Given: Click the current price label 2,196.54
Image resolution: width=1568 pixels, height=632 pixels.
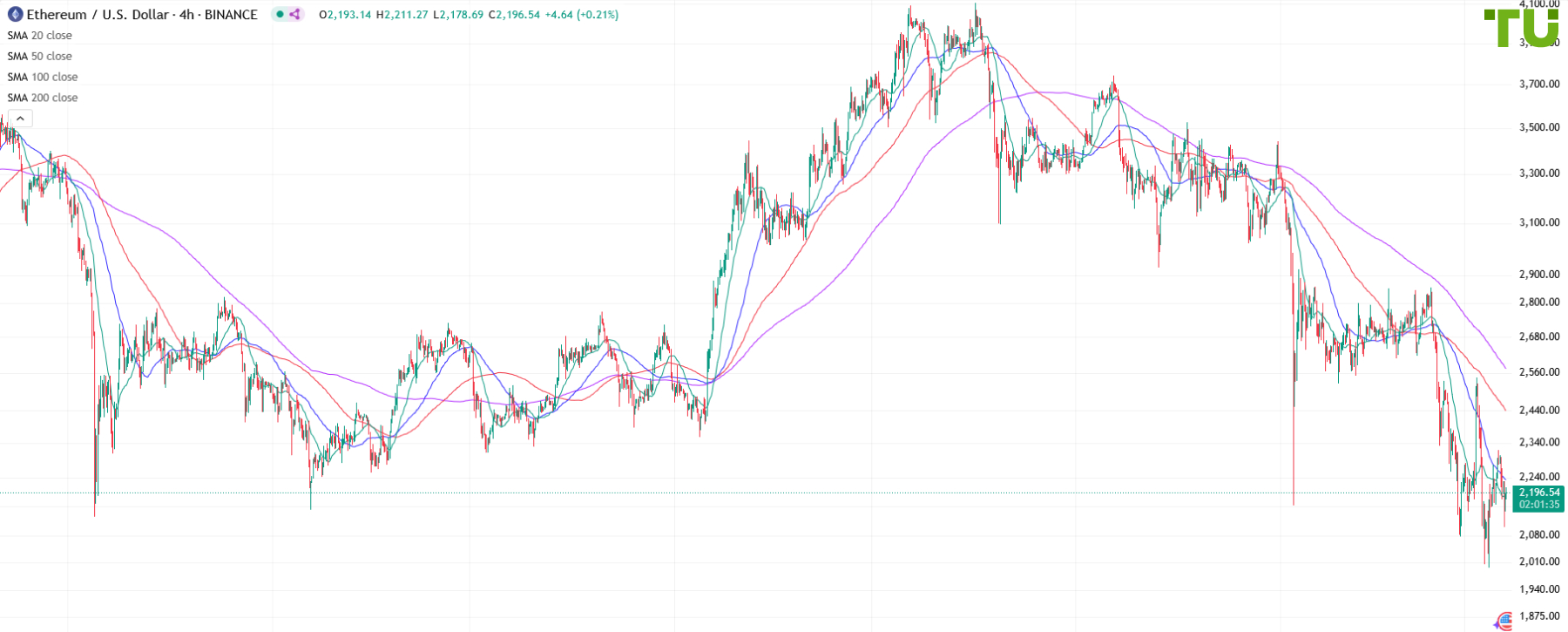Looking at the screenshot, I should click(1539, 493).
